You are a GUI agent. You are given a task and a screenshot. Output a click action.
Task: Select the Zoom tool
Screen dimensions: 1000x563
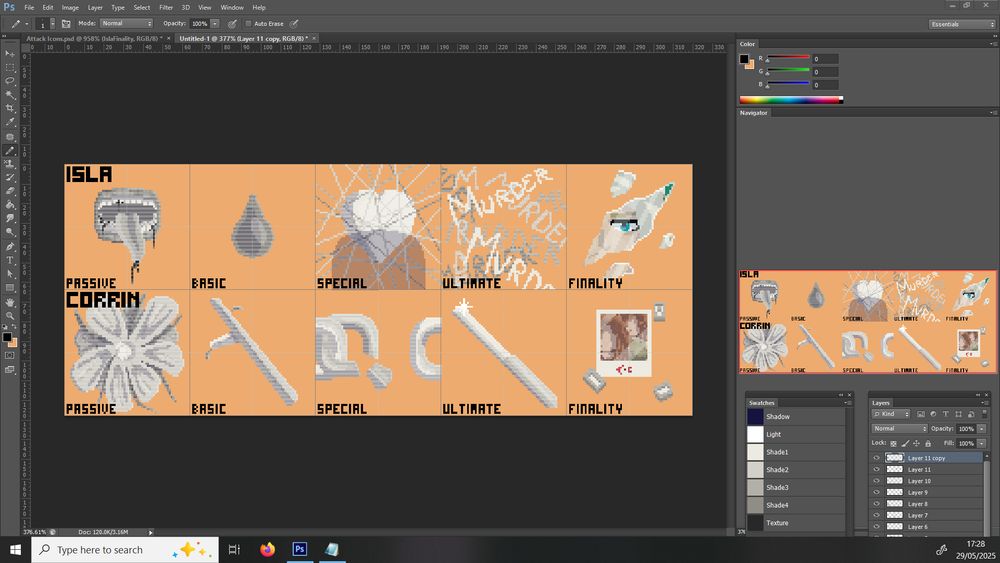click(10, 316)
